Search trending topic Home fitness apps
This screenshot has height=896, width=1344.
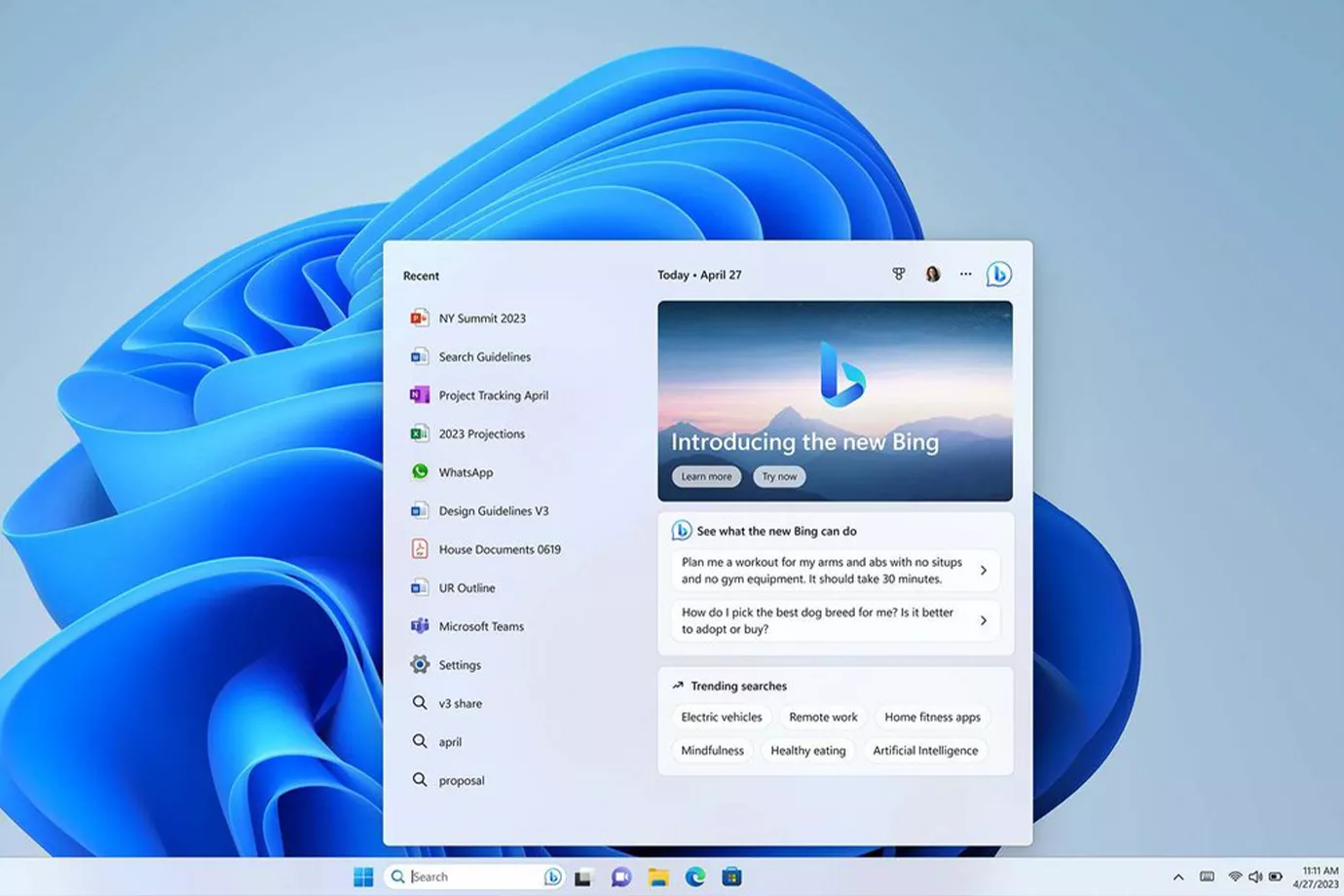tap(932, 717)
